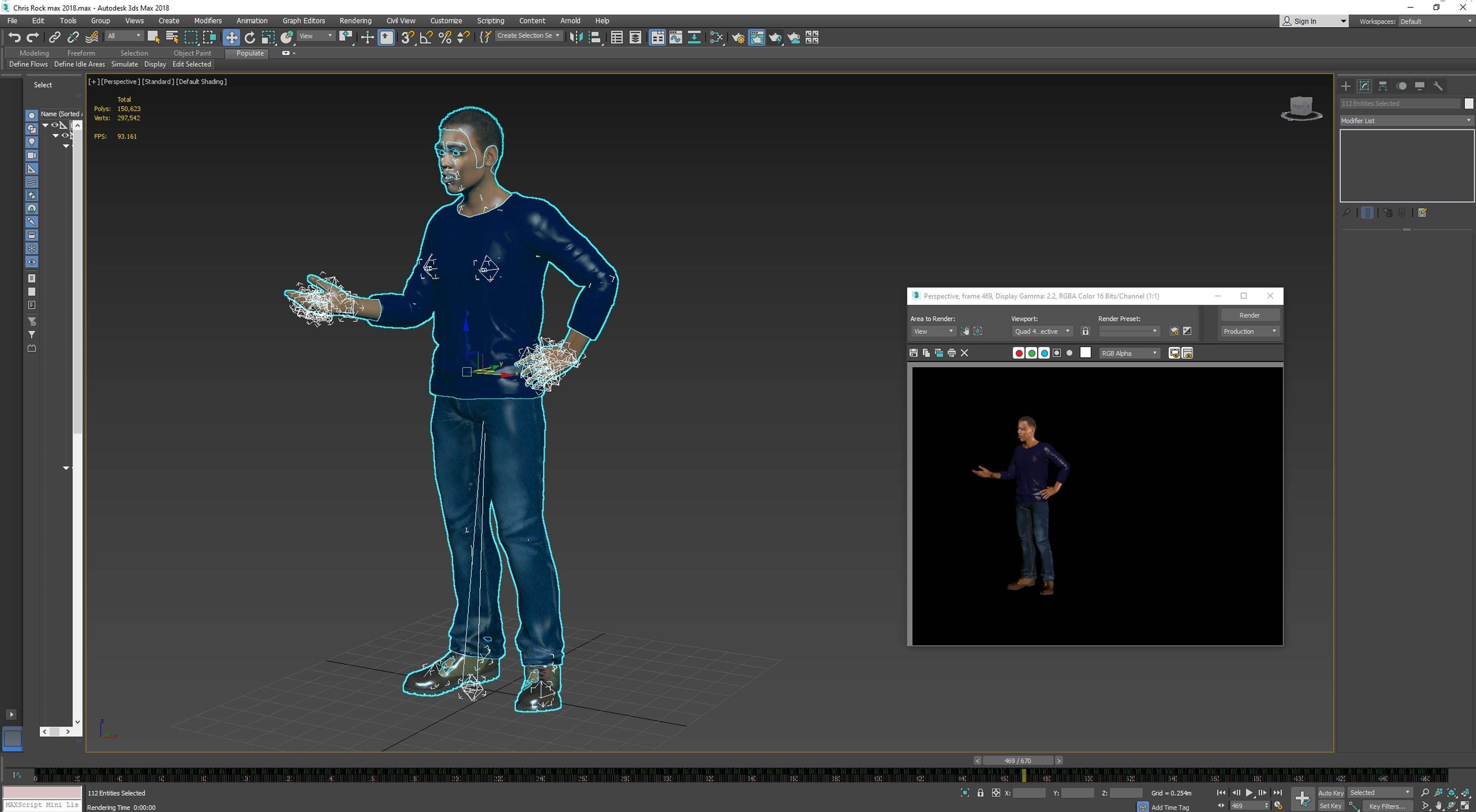
Task: Click the Set Key button
Action: click(x=1330, y=806)
